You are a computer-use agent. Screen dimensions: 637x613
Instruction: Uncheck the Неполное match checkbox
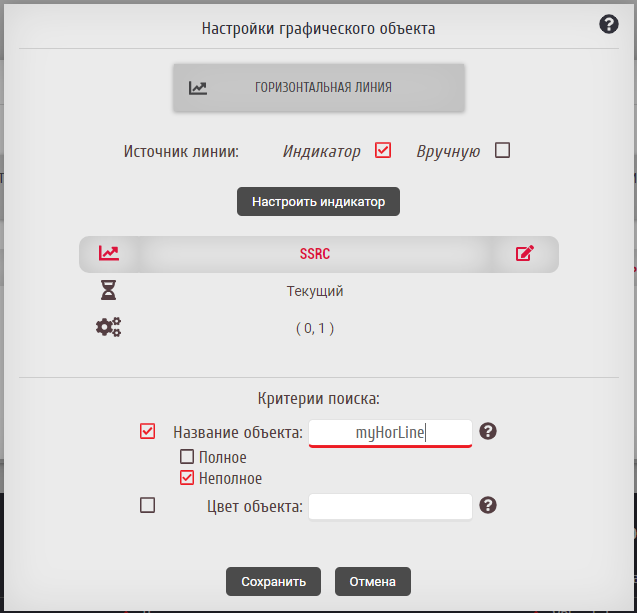coord(187,478)
